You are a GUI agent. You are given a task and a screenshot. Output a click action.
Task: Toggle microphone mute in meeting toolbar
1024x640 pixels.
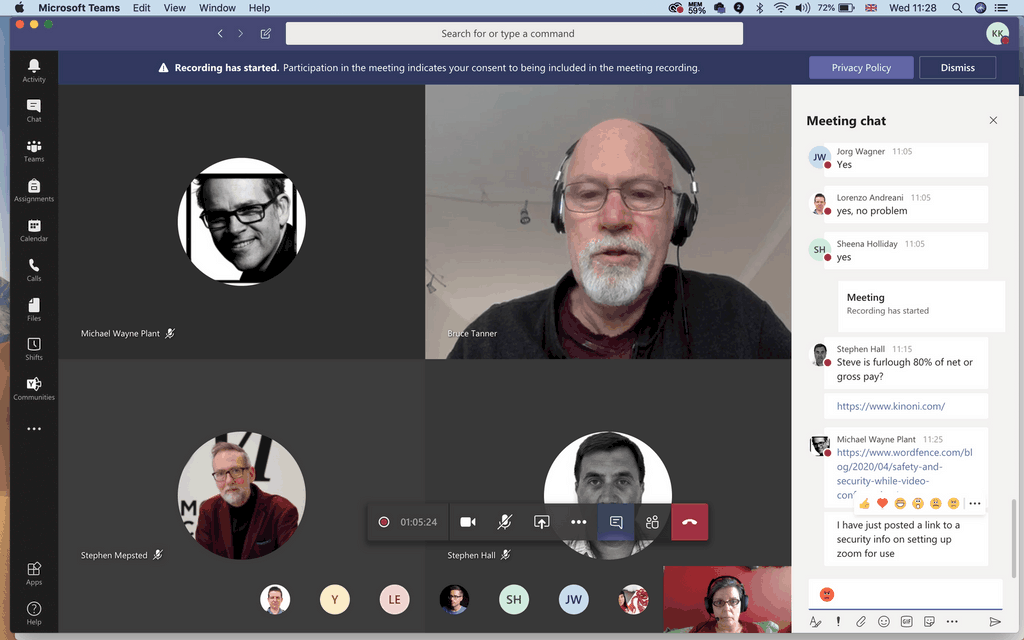505,522
